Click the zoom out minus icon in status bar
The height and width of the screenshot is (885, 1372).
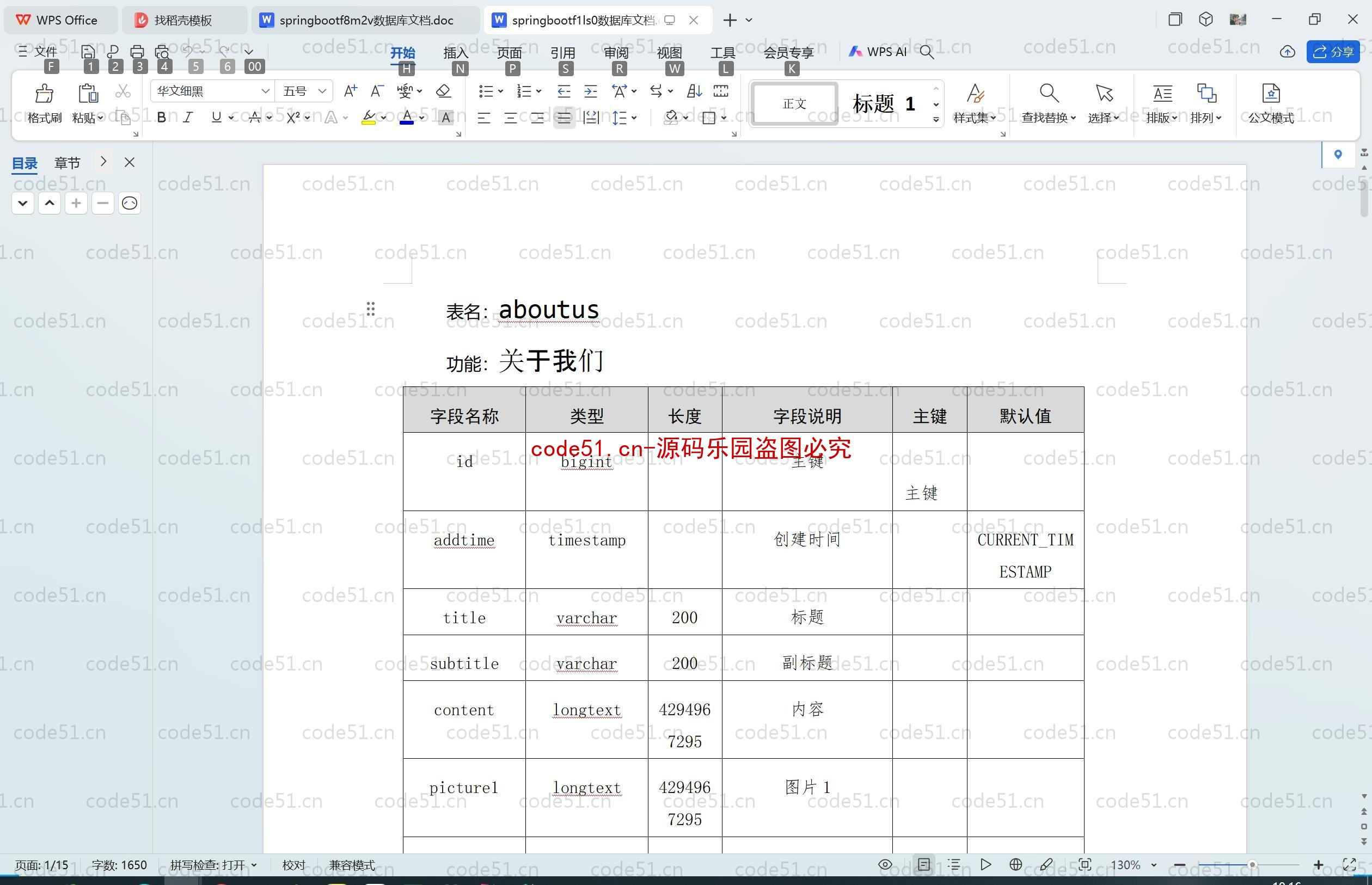pyautogui.click(x=1179, y=864)
